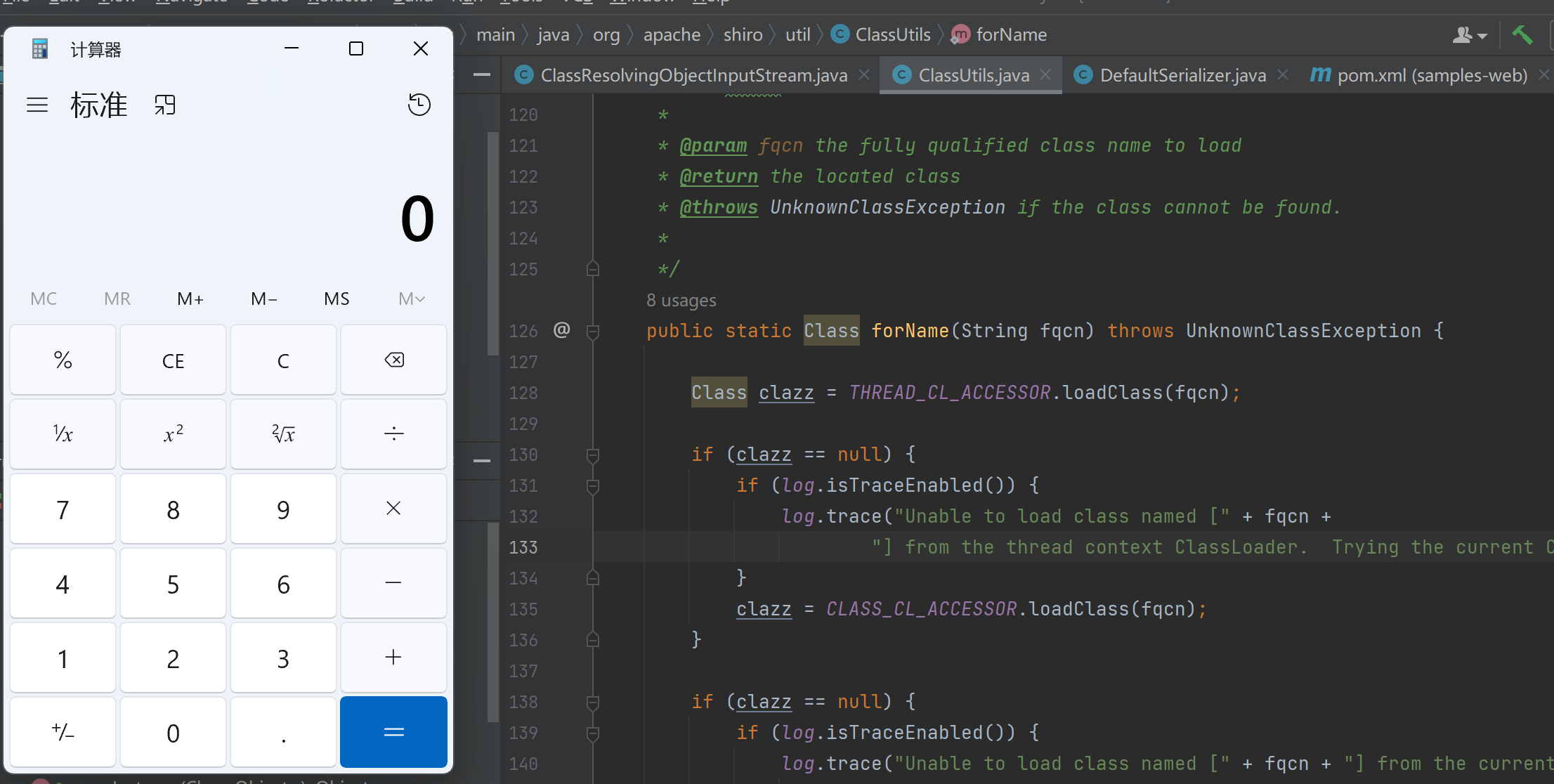Viewport: 1554px width, 784px height.
Task: Click digit 1 on calculator
Action: (x=63, y=658)
